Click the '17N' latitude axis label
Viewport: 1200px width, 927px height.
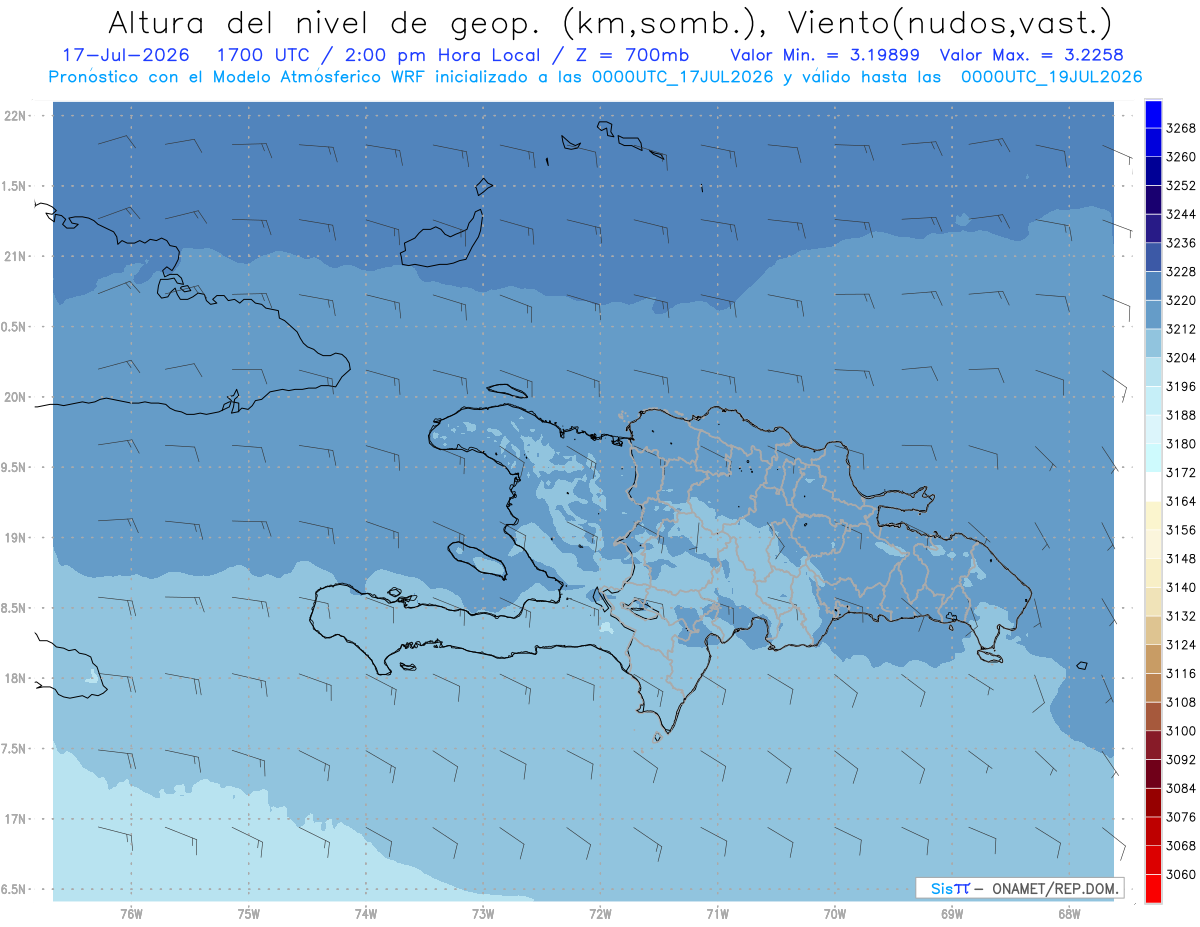coord(16,819)
